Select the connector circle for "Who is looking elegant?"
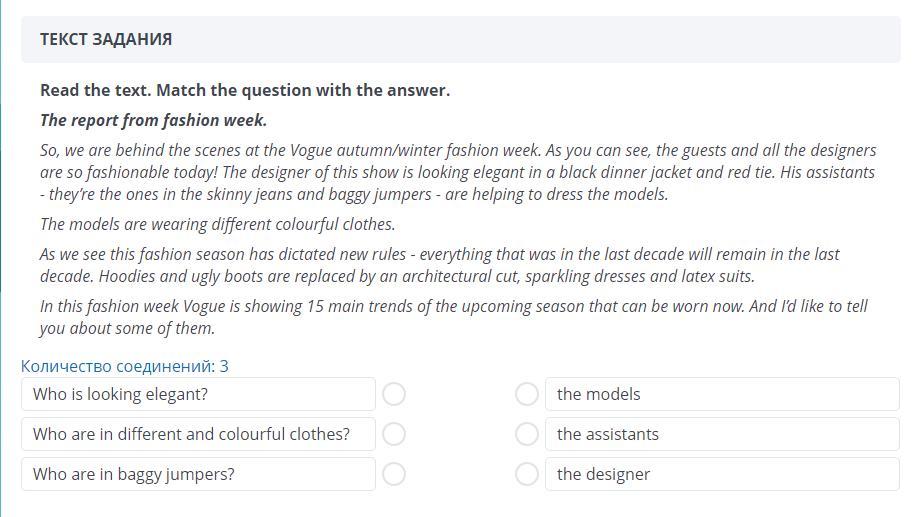Image resolution: width=915 pixels, height=517 pixels. point(394,394)
